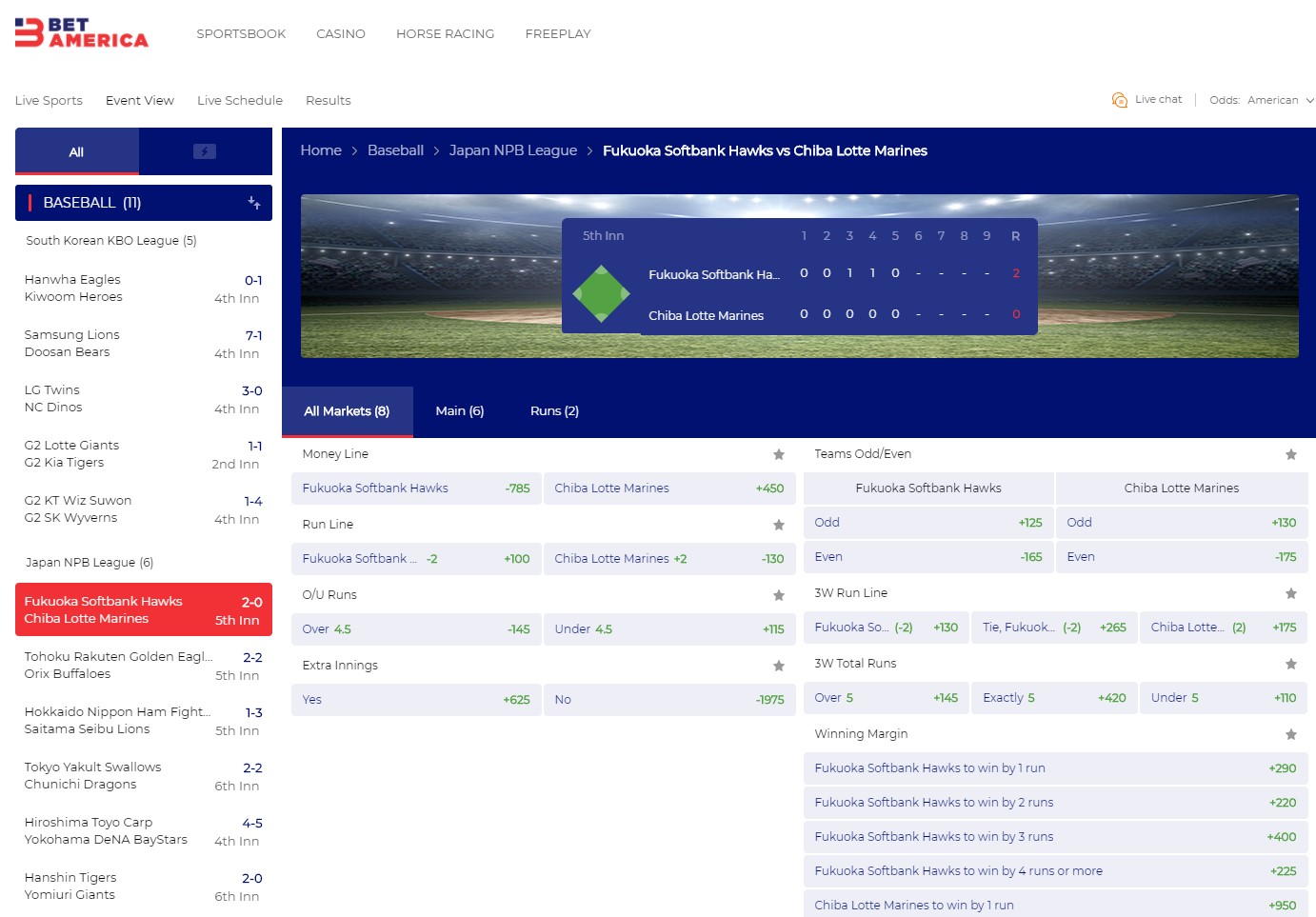Open the Results tab
This screenshot has width=1316, height=917.
tap(329, 100)
